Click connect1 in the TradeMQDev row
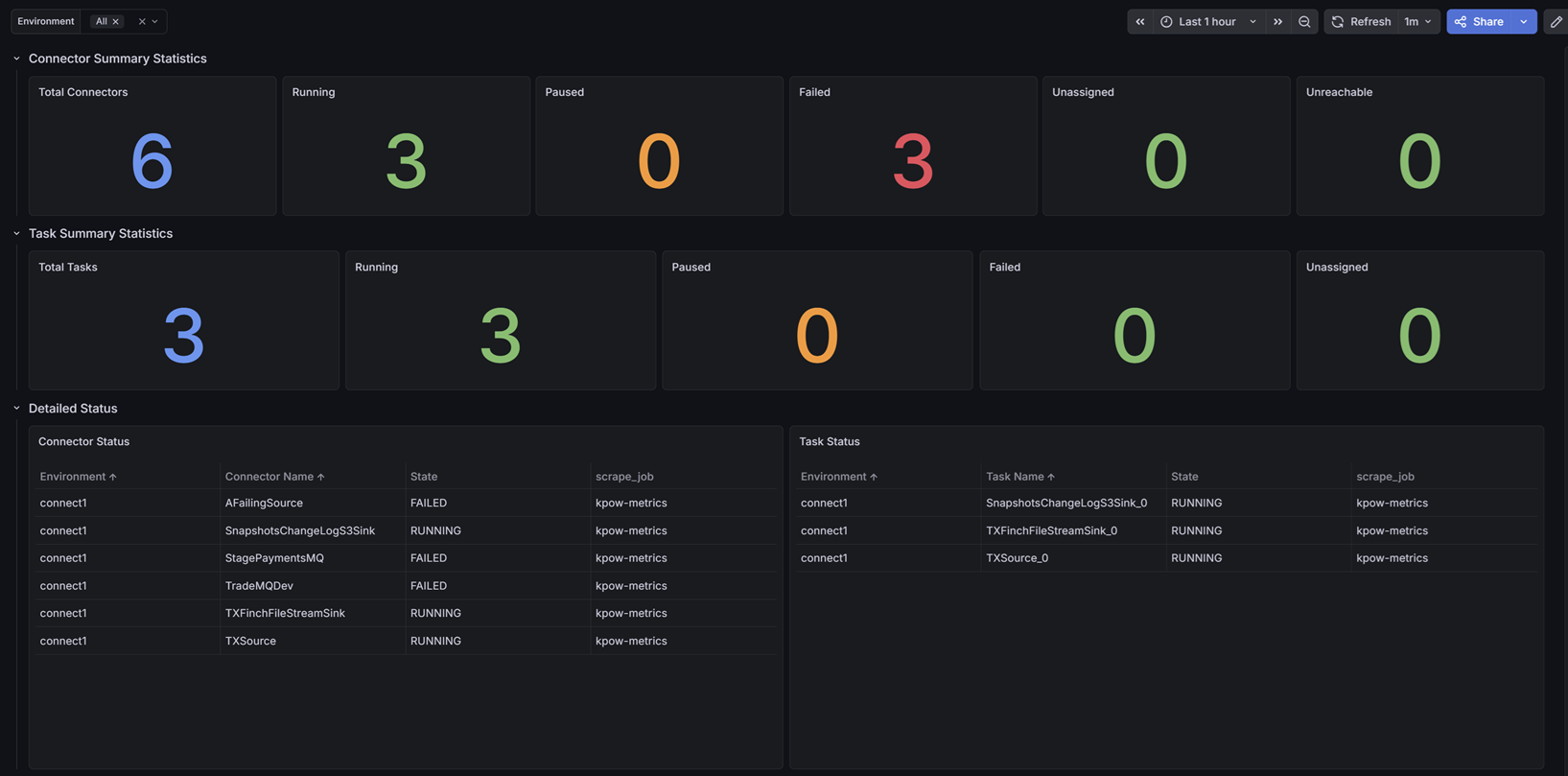The width and height of the screenshot is (1568, 776). pyautogui.click(x=63, y=585)
